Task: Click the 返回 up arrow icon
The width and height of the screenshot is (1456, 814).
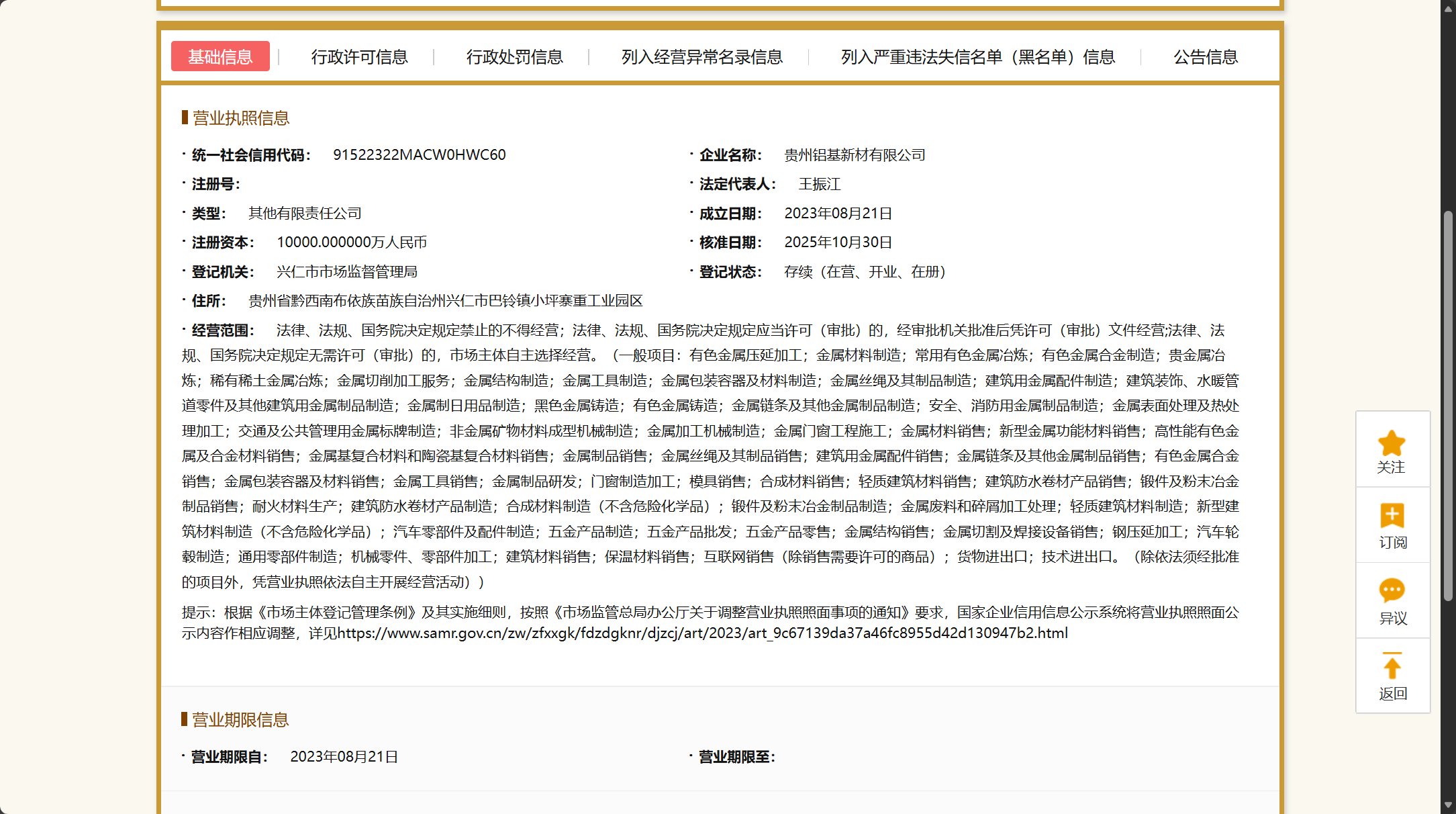Action: [1392, 666]
